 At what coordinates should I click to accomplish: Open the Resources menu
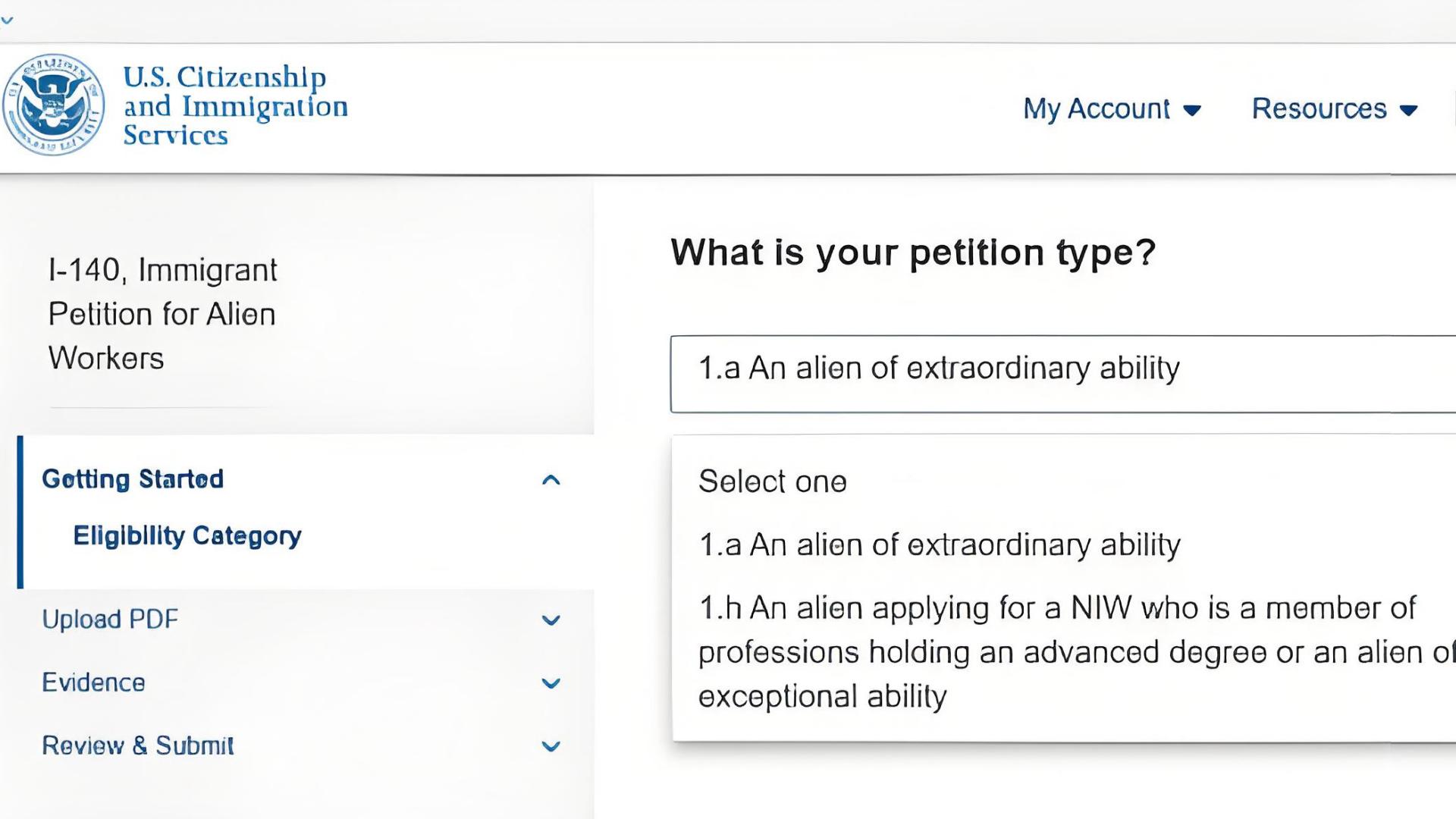1319,109
